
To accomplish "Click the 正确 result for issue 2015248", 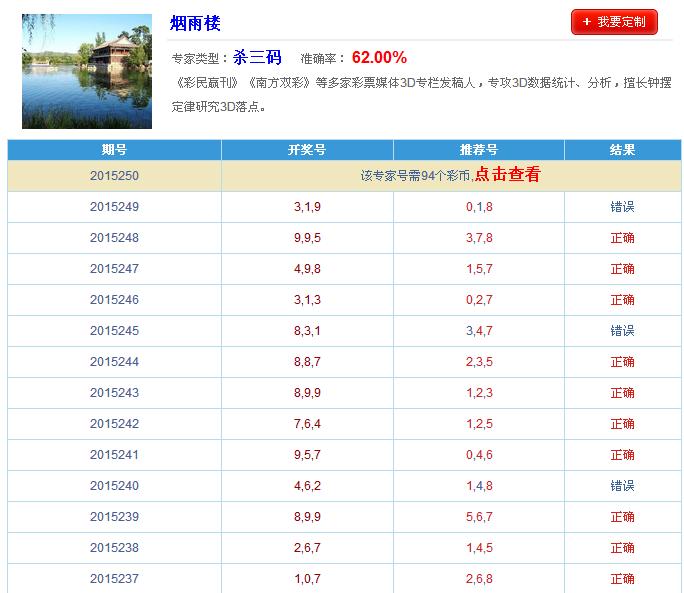I will 622,238.
